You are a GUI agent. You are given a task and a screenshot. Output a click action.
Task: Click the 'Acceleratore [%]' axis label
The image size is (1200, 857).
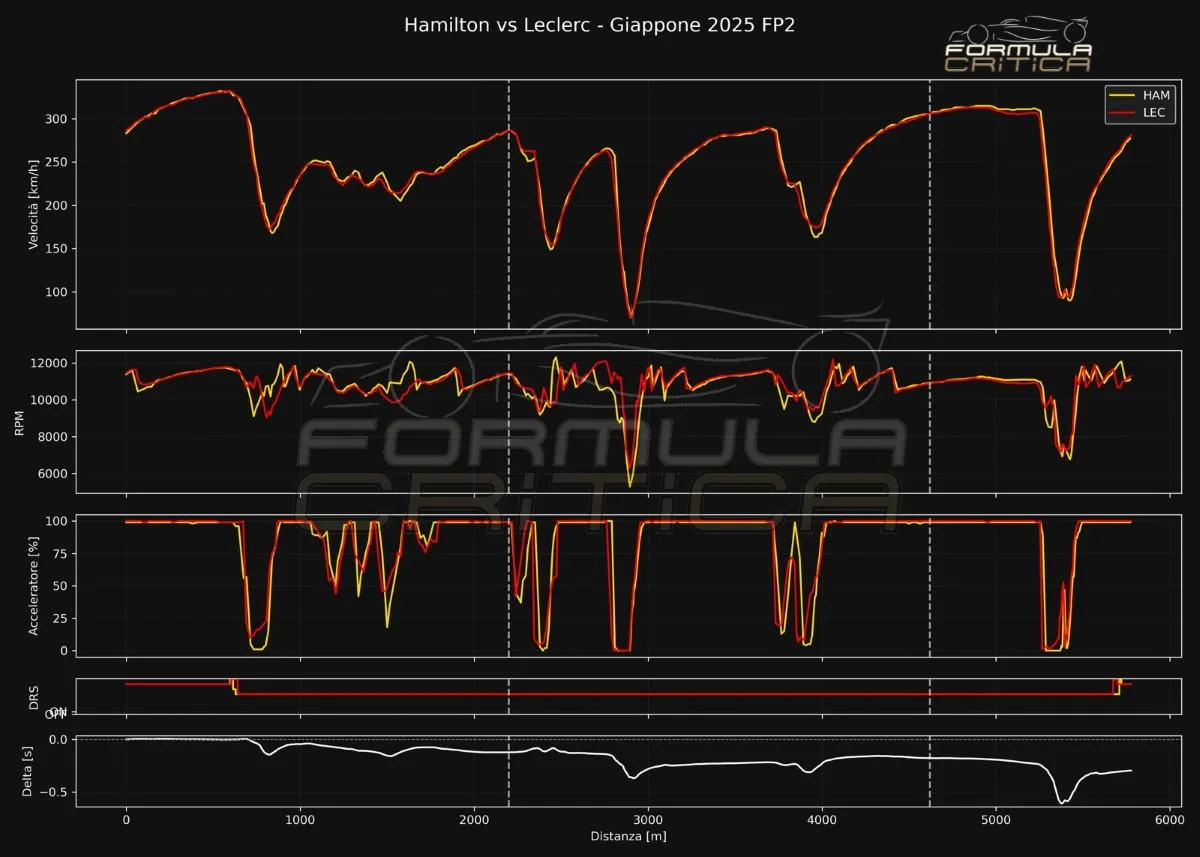point(34,586)
